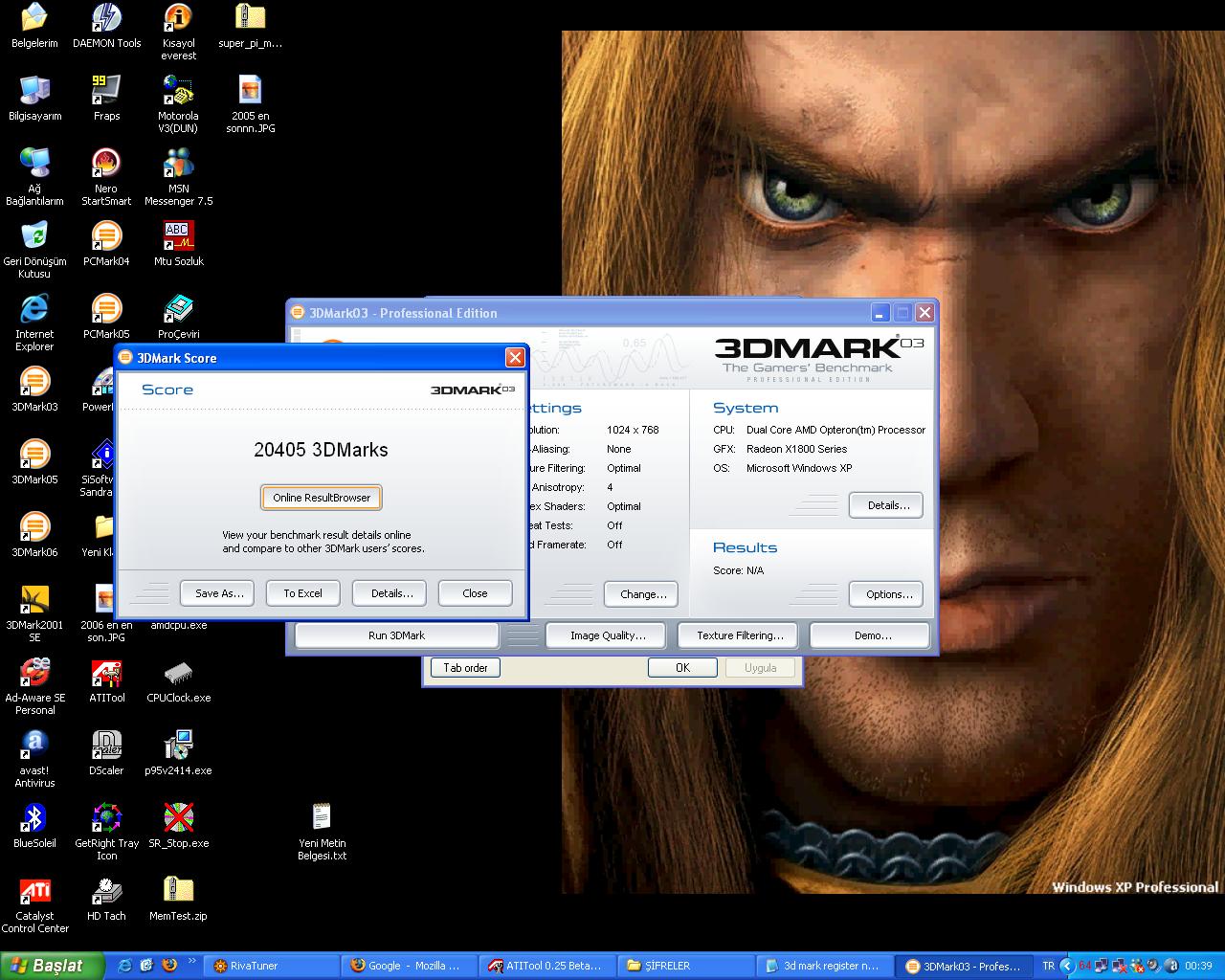Viewport: 1225px width, 980px height.
Task: Launch Ad-Aware SE Personal from the desktop
Action: point(34,686)
